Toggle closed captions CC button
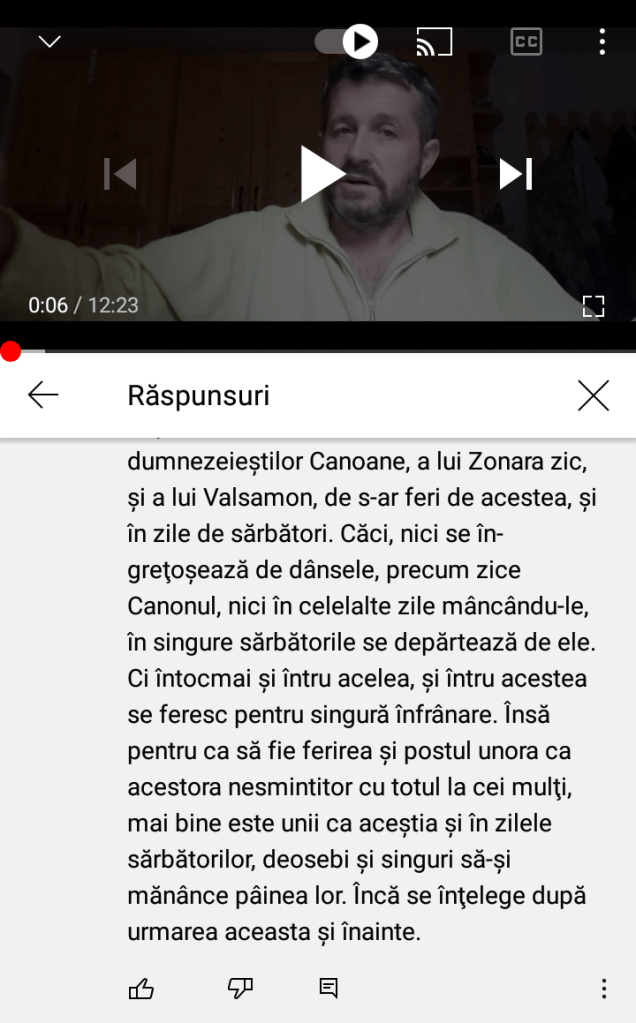The image size is (636, 1023). (526, 42)
